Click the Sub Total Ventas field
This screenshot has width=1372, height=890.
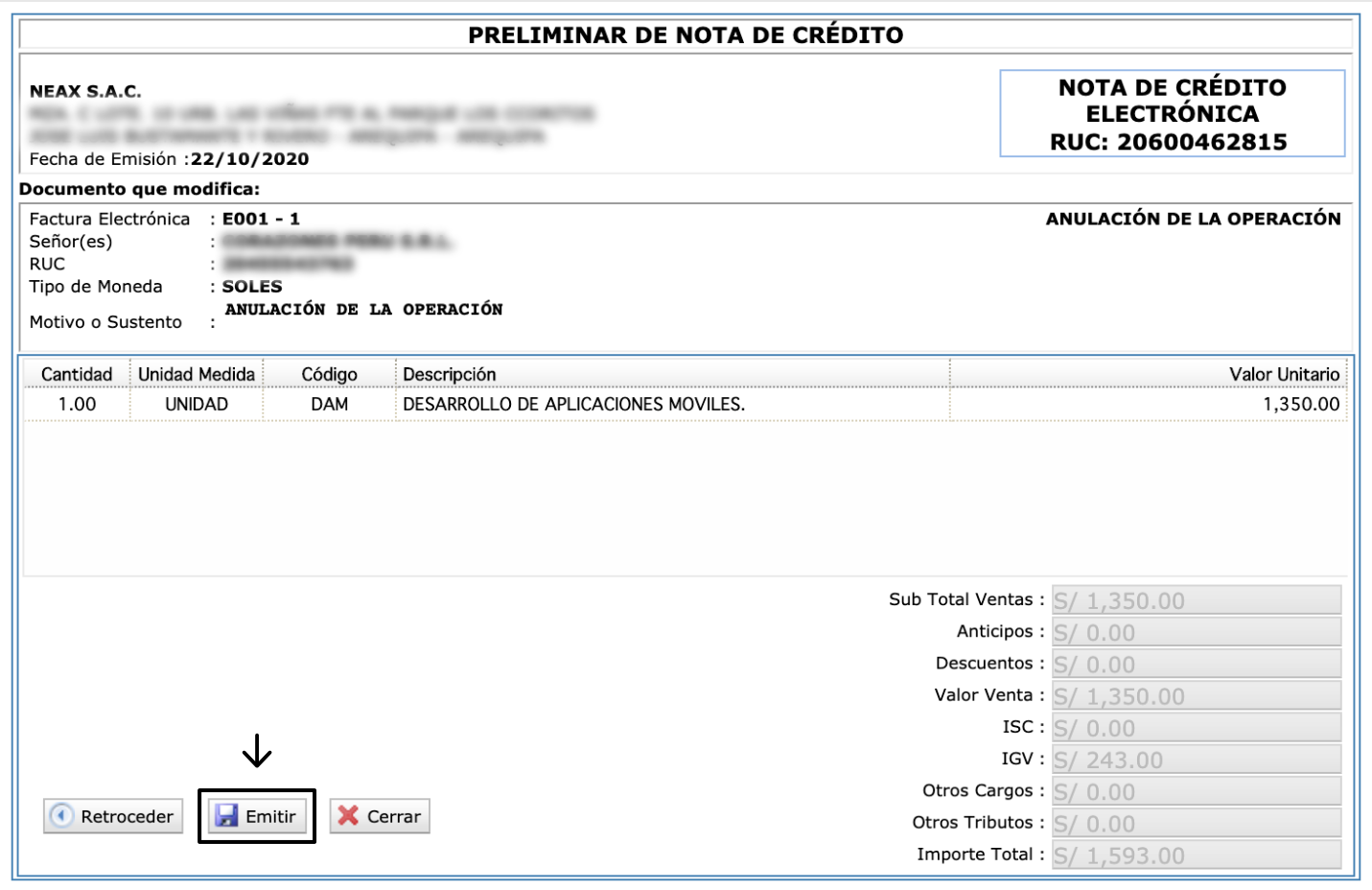point(1196,600)
